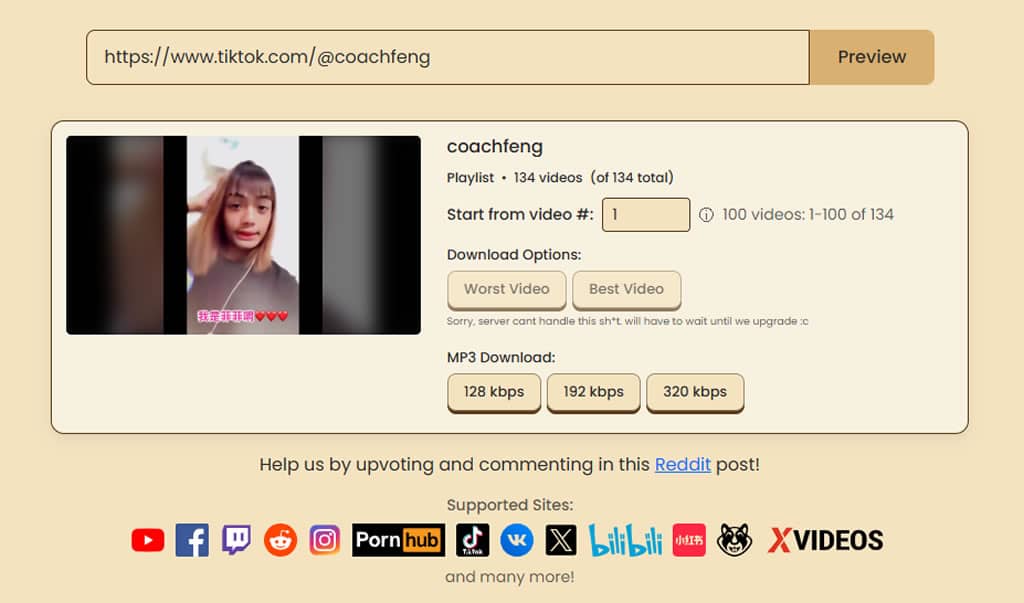The height and width of the screenshot is (603, 1024).
Task: Download MP3 at 320 kbps
Action: [695, 392]
